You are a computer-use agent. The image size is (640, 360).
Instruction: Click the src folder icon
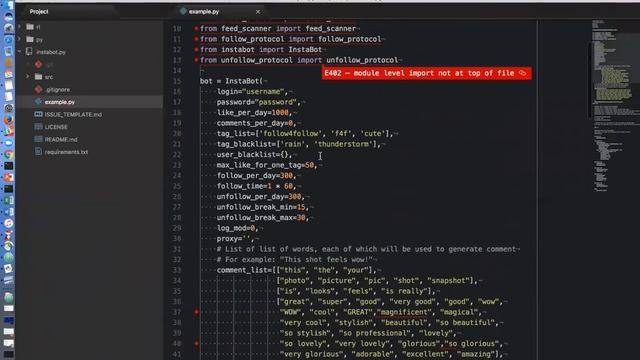(38, 77)
